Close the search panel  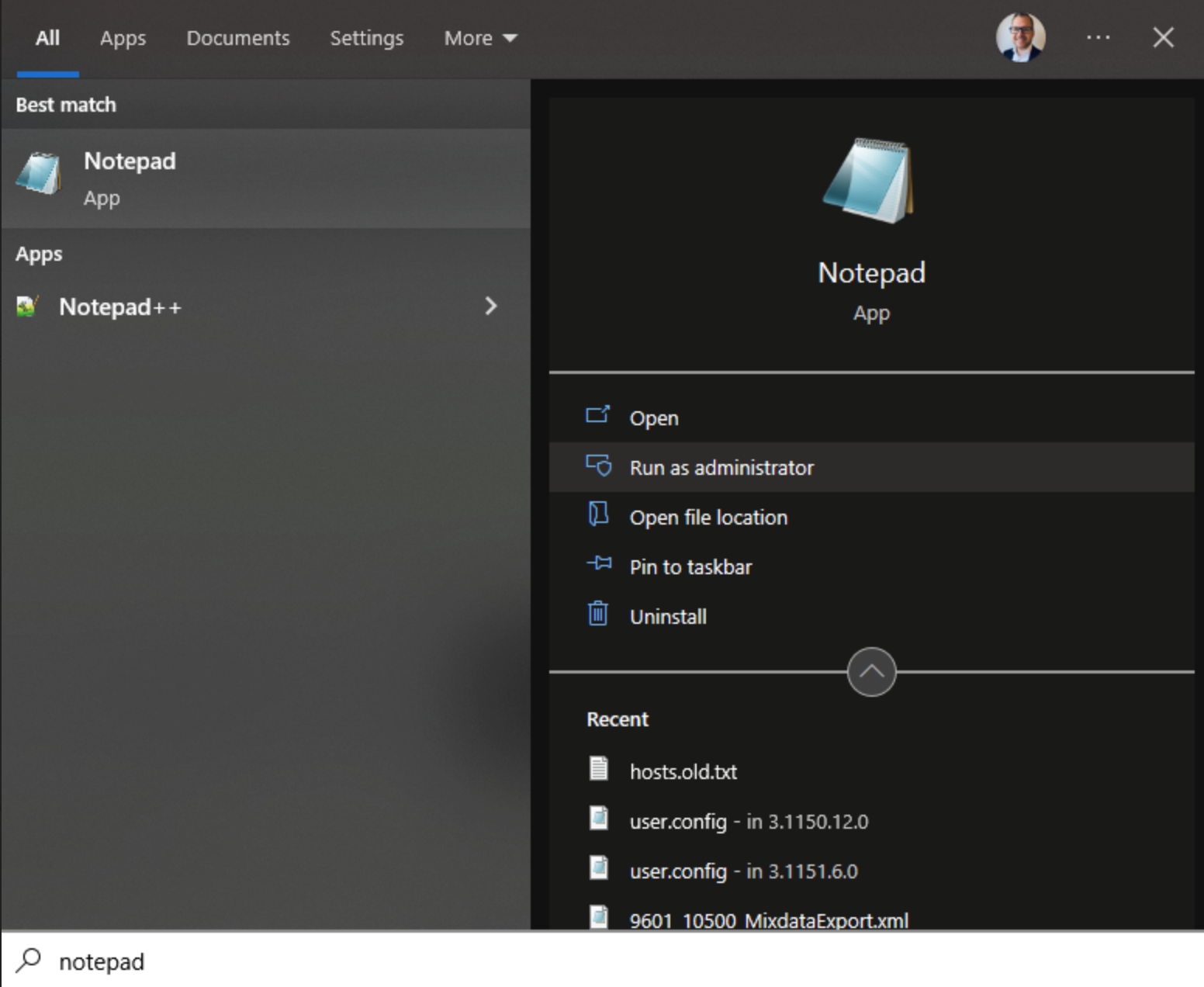1163,37
